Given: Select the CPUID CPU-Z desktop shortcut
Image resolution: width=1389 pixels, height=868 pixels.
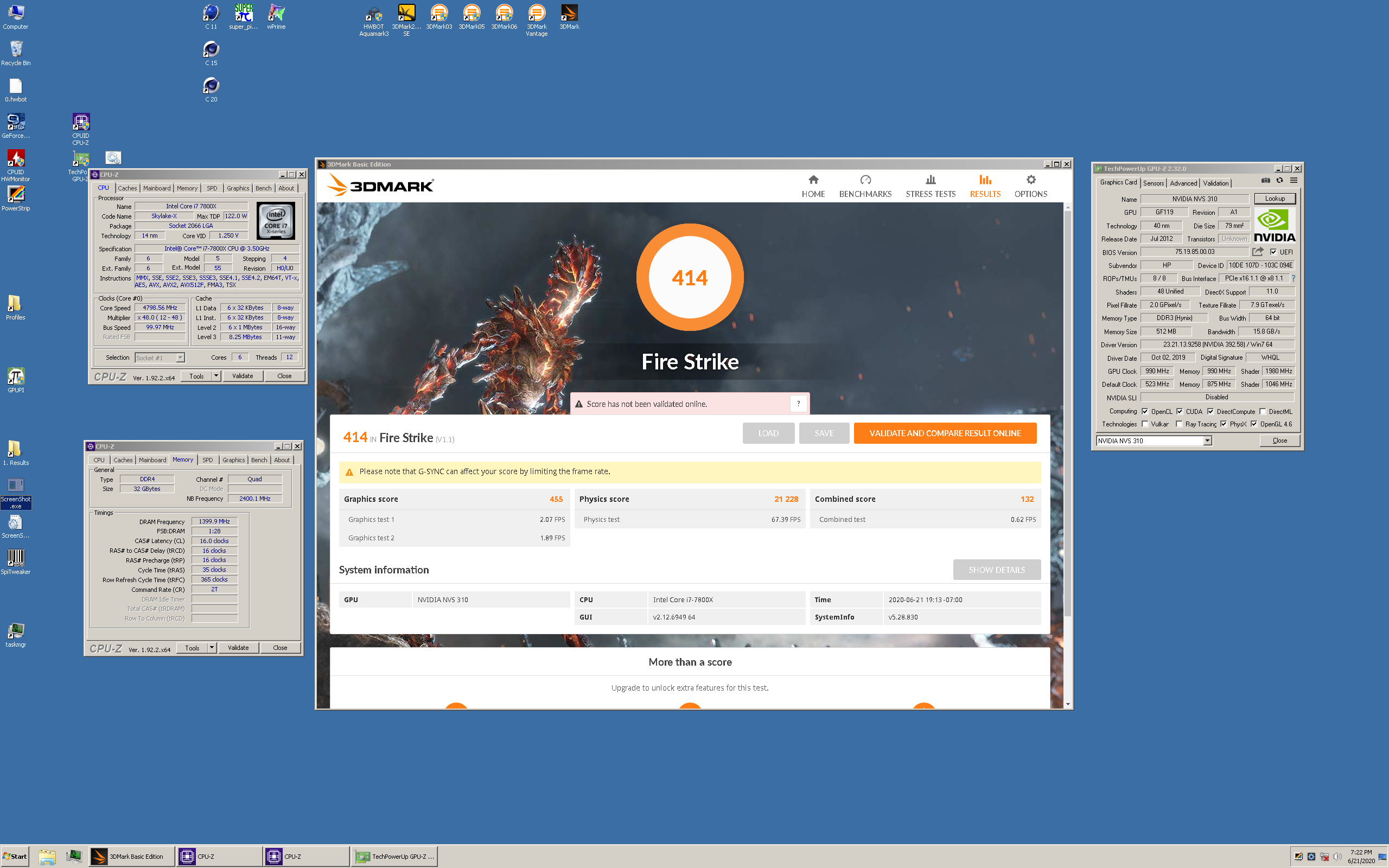Looking at the screenshot, I should 80,129.
